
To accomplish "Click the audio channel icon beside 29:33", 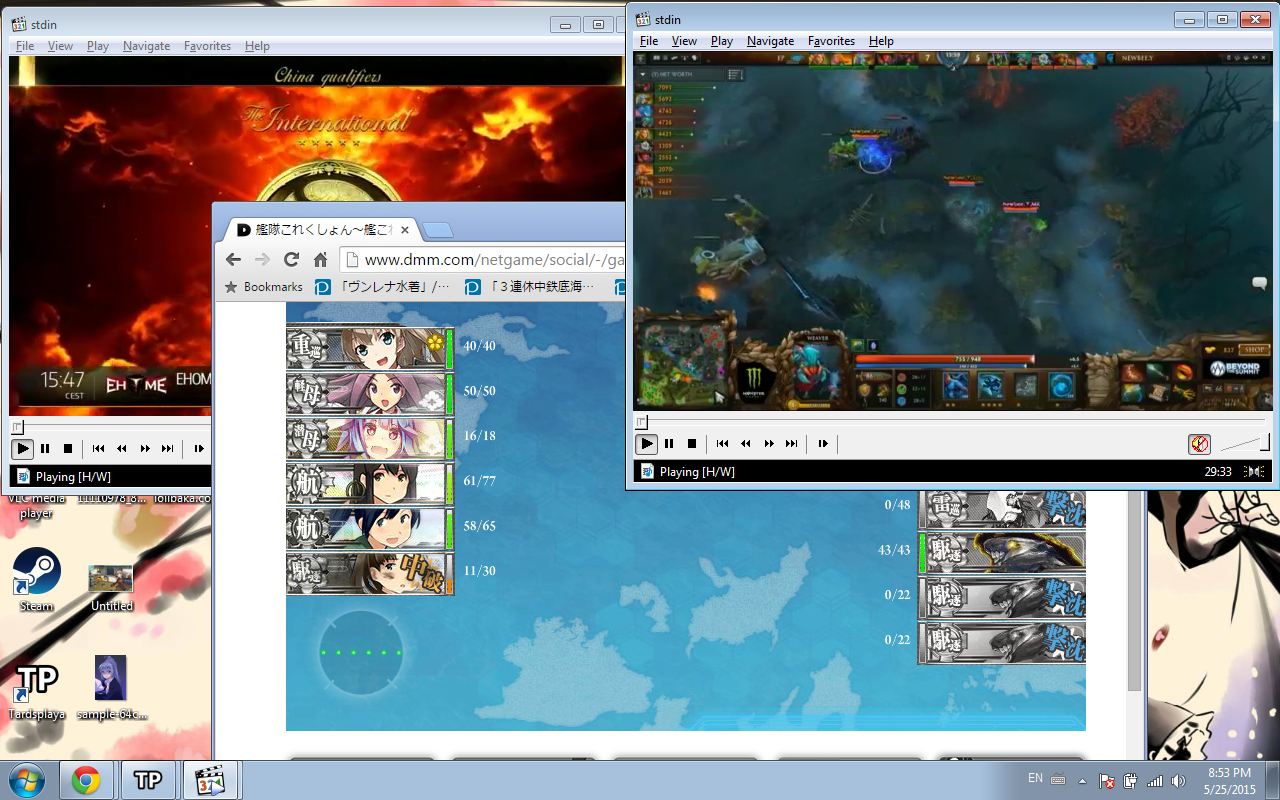I will pos(1254,471).
